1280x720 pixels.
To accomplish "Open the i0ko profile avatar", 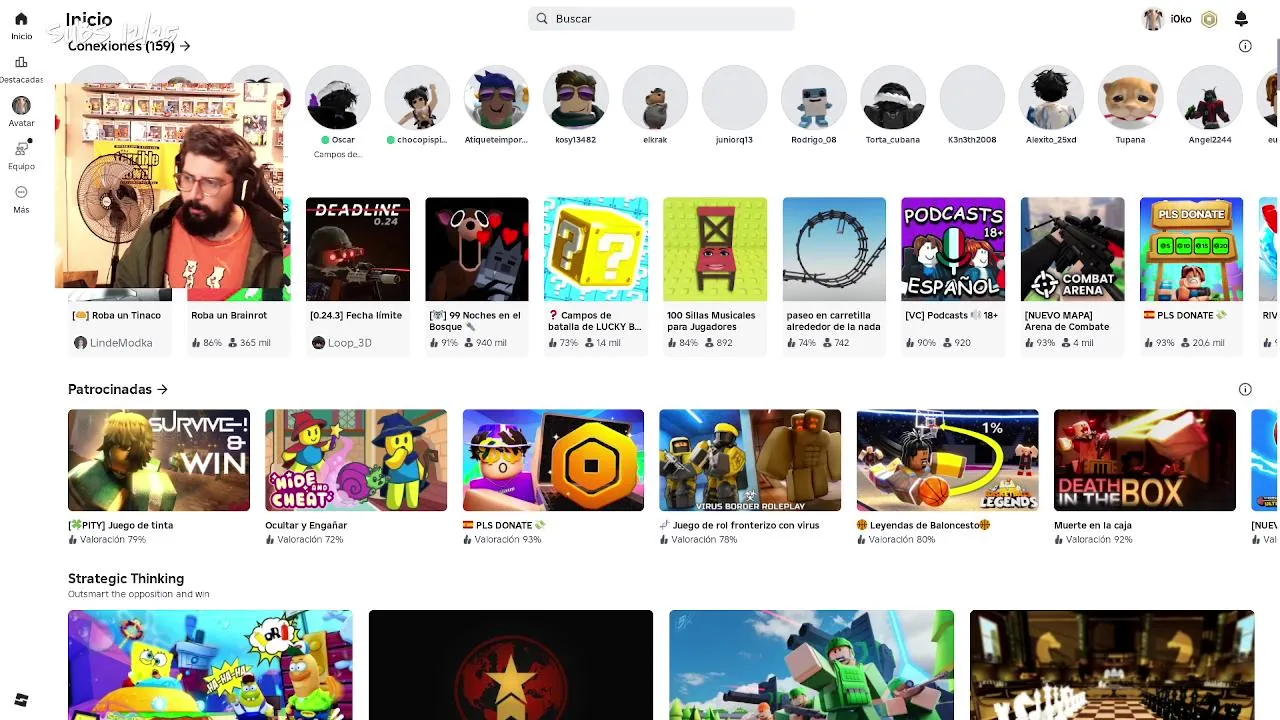I will [x=1153, y=19].
